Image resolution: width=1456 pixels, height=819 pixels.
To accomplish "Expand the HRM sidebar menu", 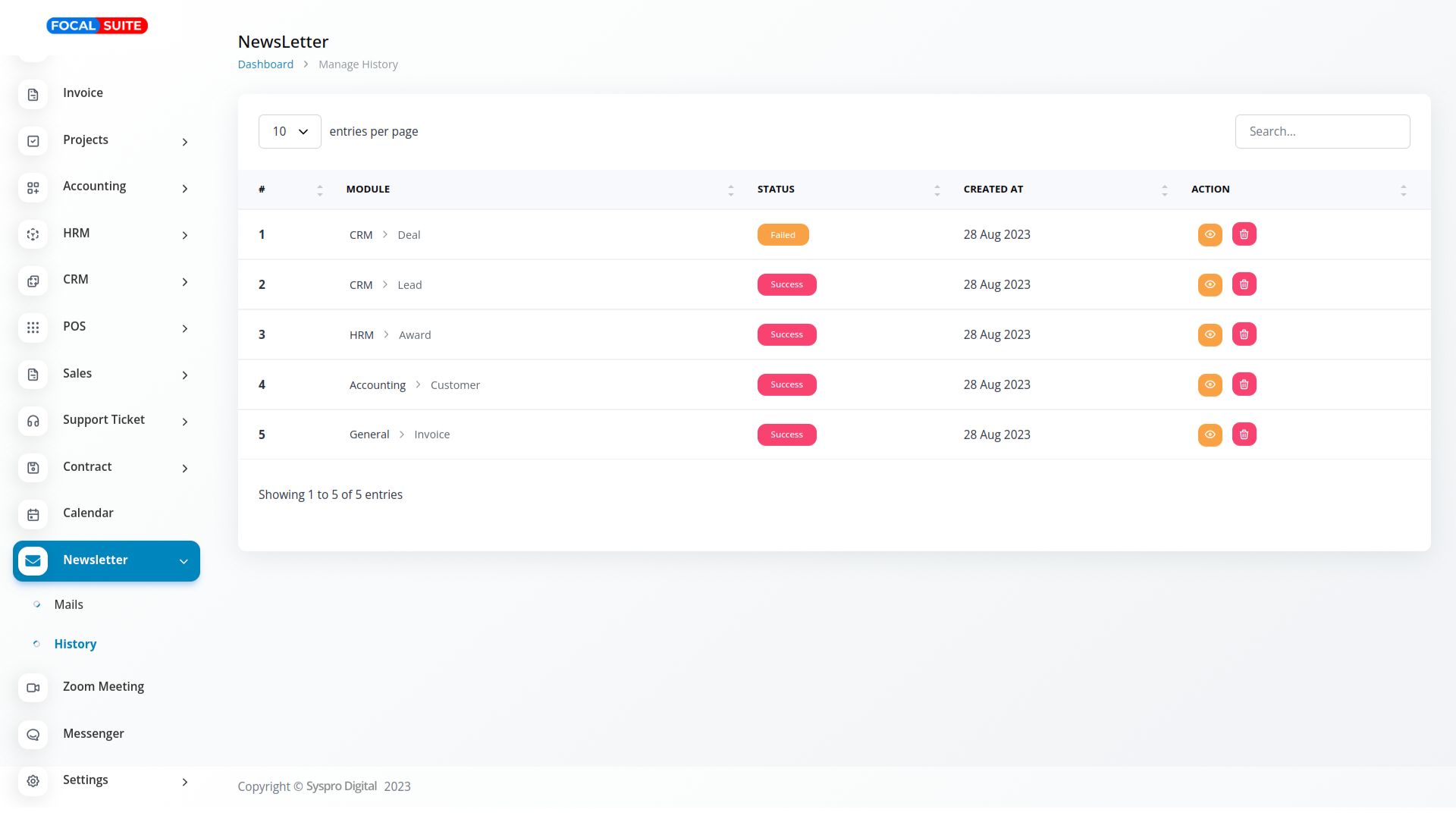I will pyautogui.click(x=184, y=235).
